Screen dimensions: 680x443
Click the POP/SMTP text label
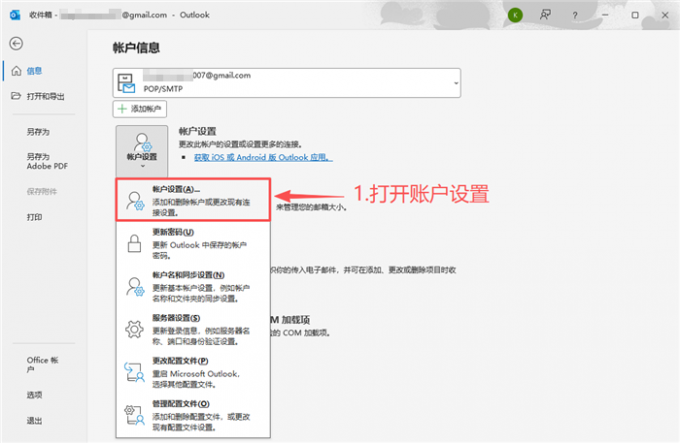pyautogui.click(x=163, y=89)
